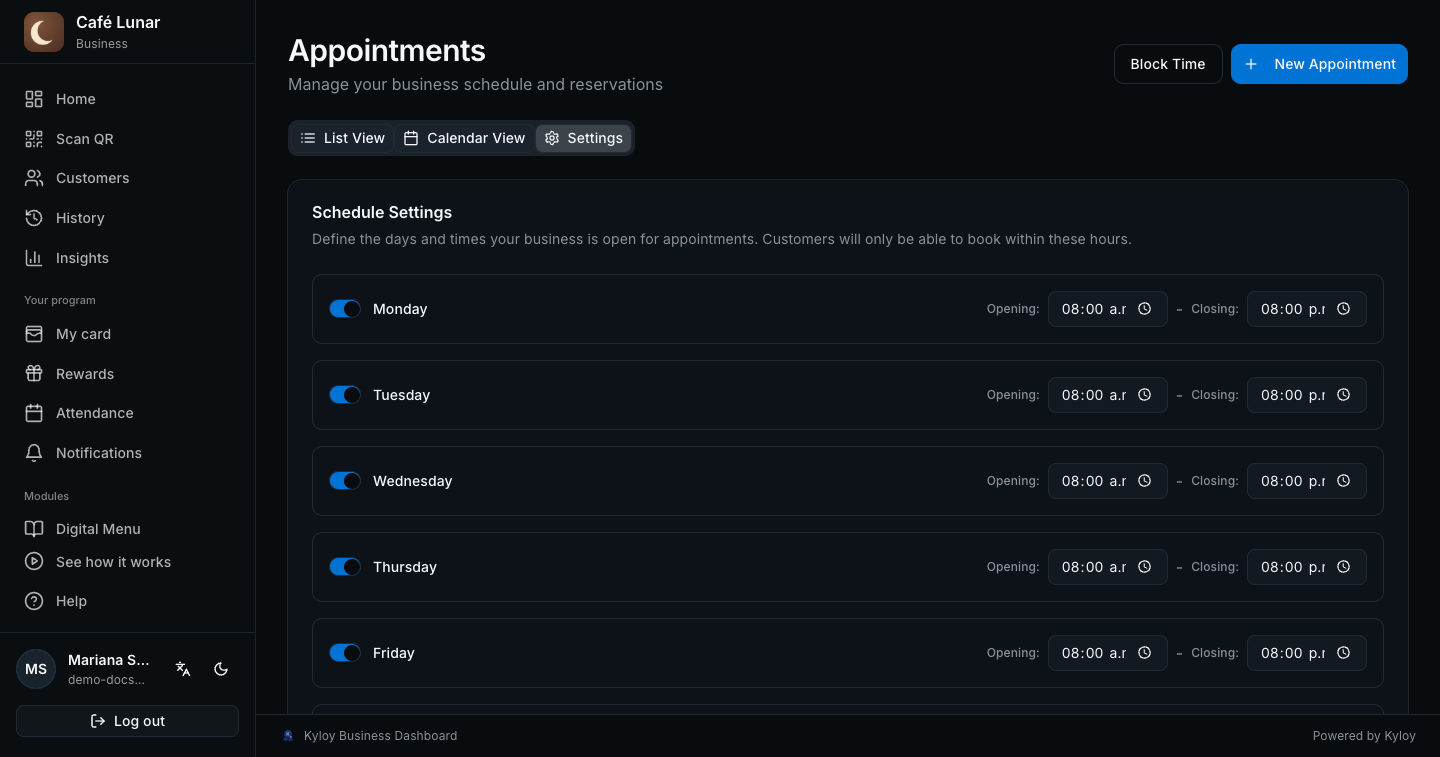Open Tuesday closing time clock picker
1440x757 pixels.
coord(1344,395)
